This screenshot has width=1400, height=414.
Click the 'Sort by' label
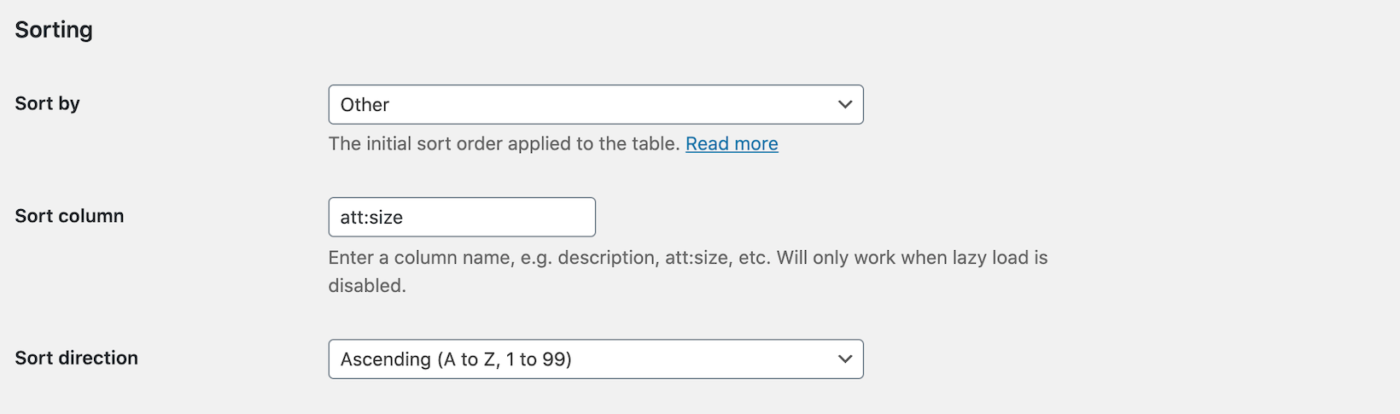click(47, 103)
